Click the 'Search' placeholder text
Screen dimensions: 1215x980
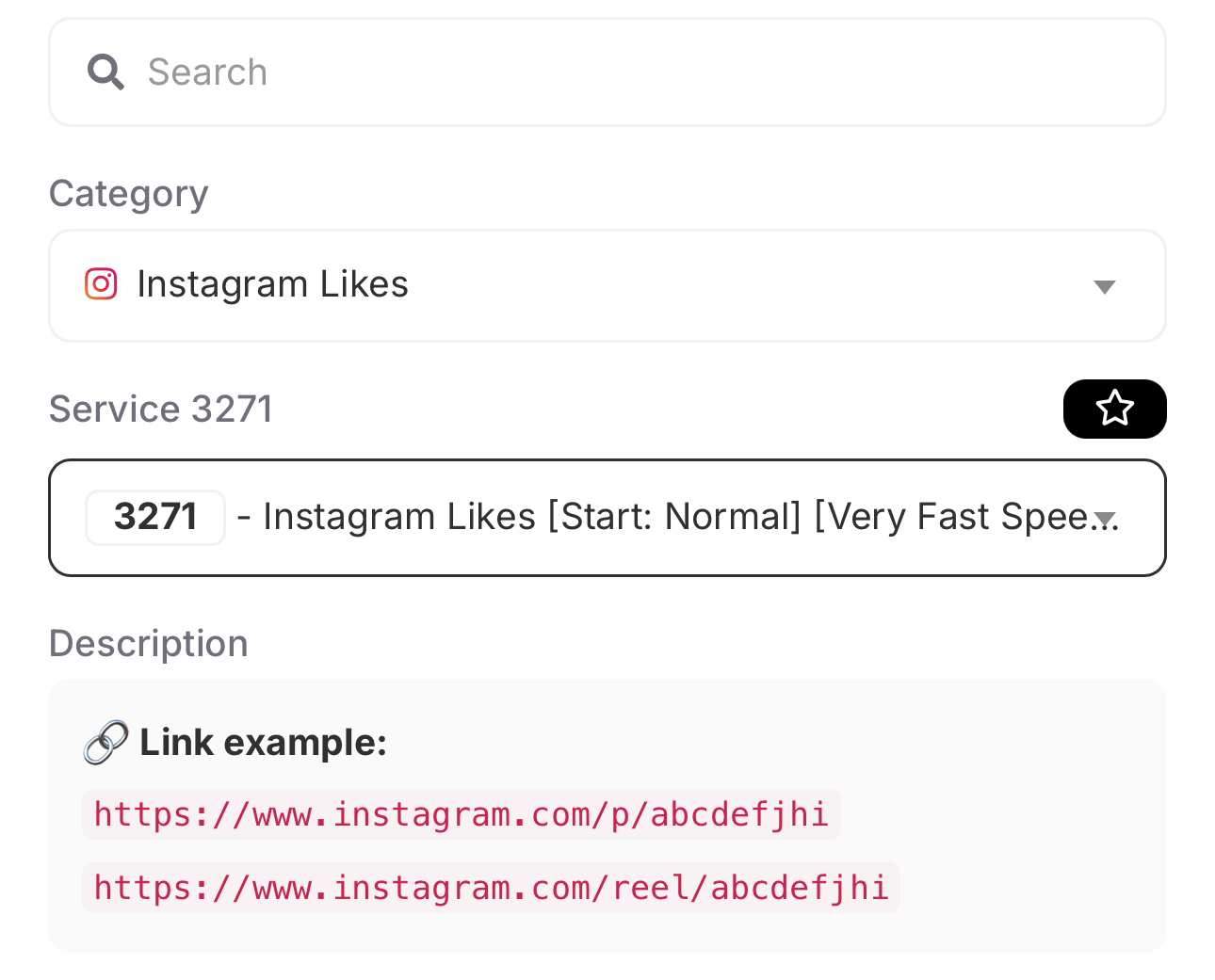207,72
